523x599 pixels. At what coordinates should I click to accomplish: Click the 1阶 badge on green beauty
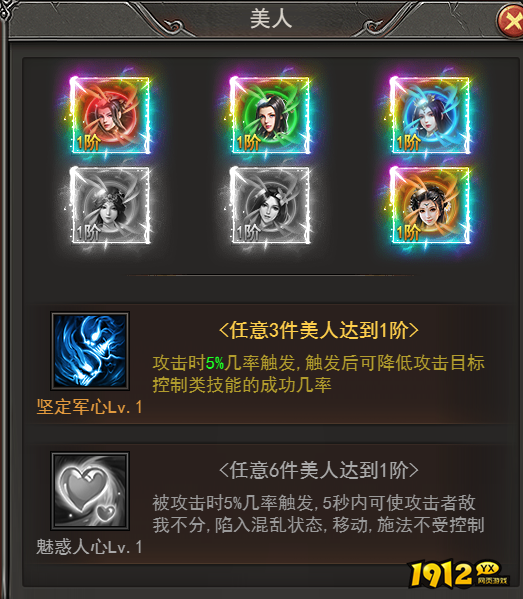pyautogui.click(x=248, y=143)
